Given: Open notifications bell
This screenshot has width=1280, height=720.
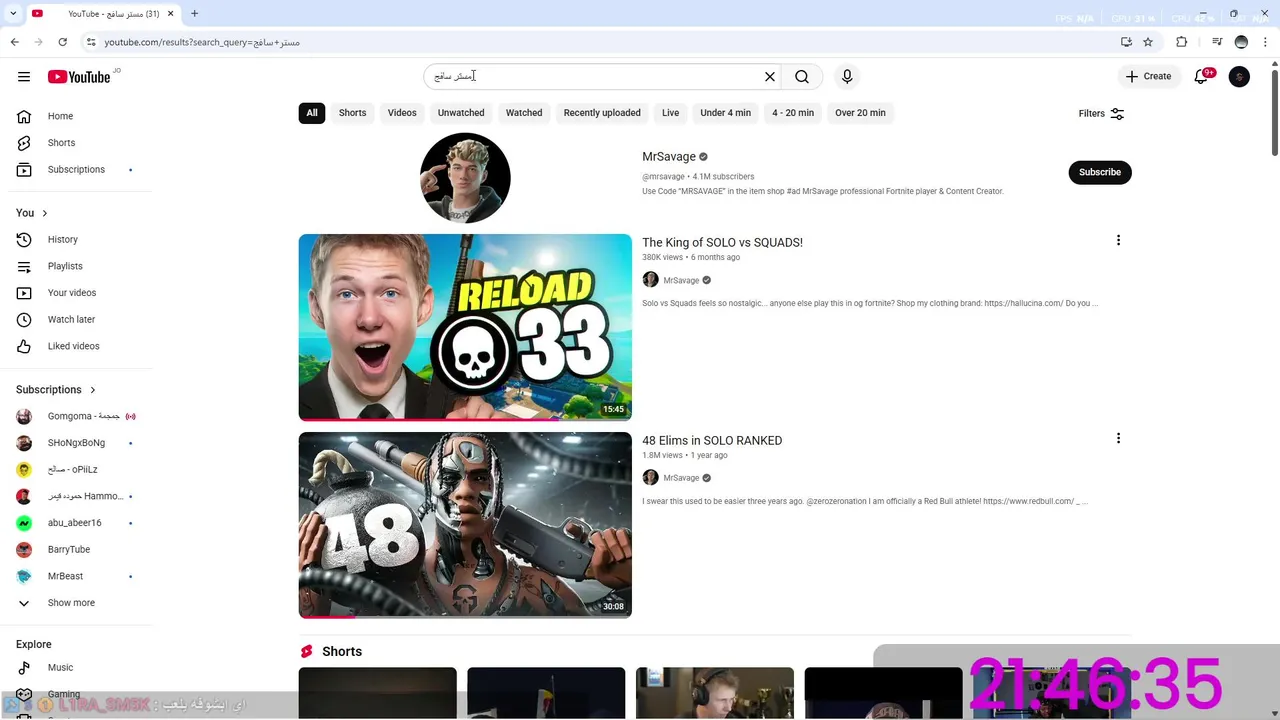Looking at the screenshot, I should pos(1202,76).
